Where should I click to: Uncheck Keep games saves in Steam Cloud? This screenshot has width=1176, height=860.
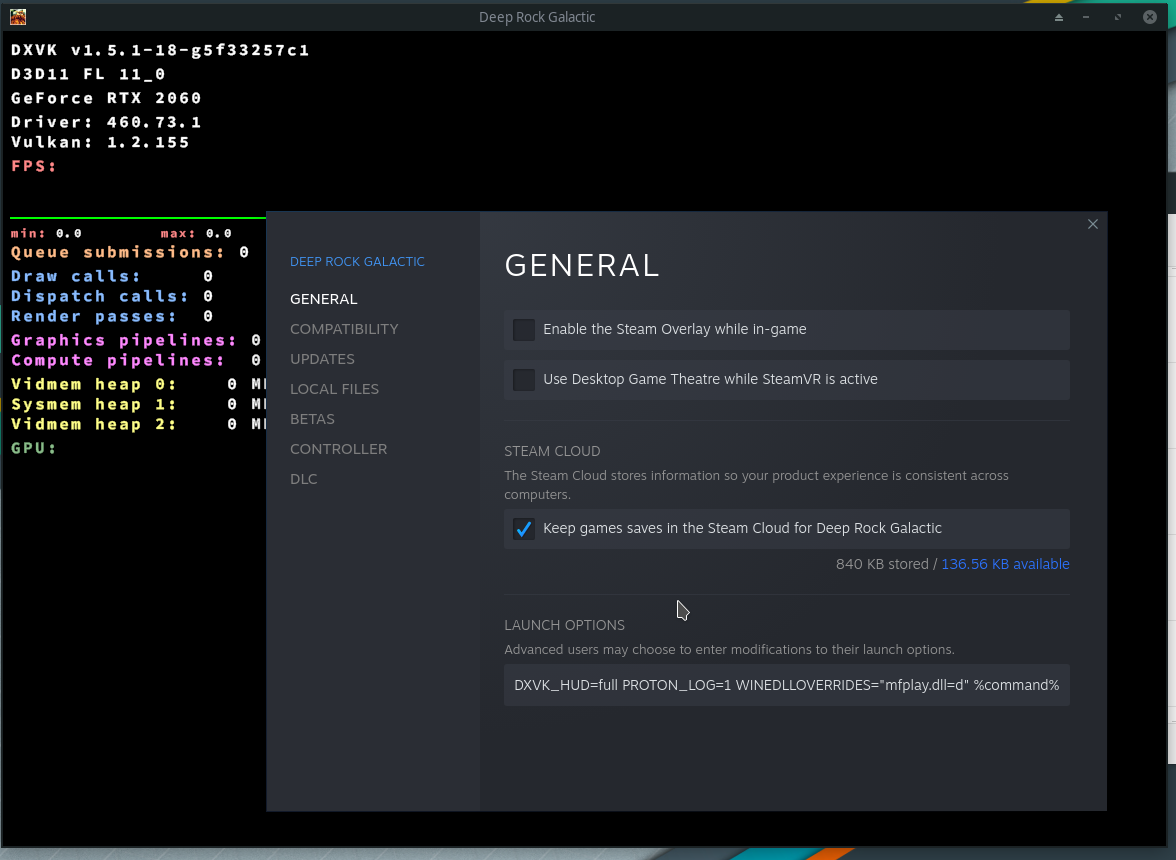524,529
